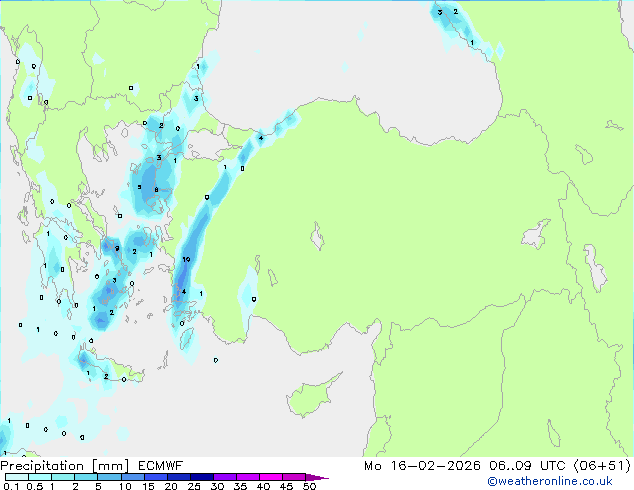The width and height of the screenshot is (634, 490).
Task: Click the '15' legend scale label
Action: 148,486
